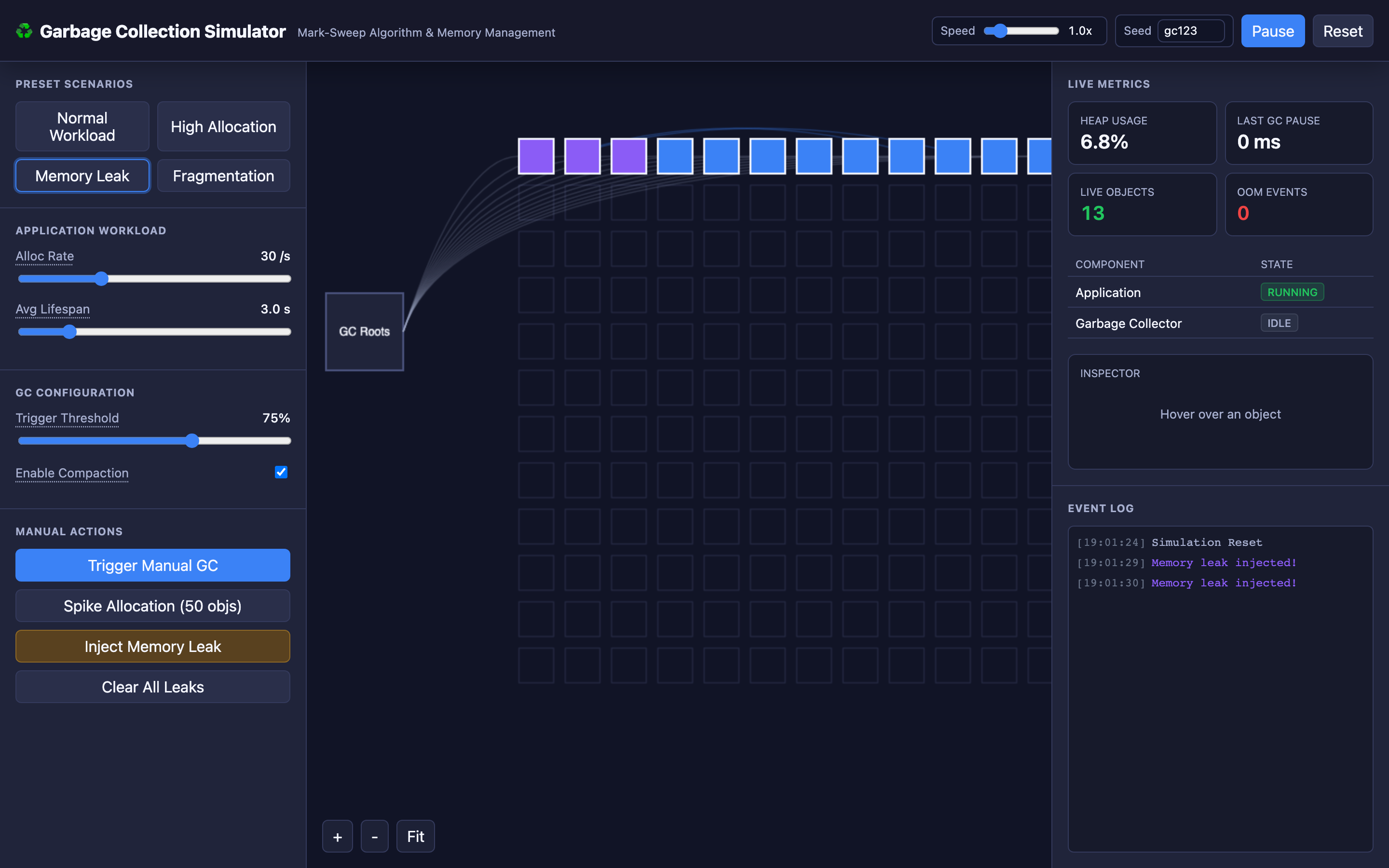The image size is (1389, 868).
Task: Click the Trigger Manual GC button
Action: point(153,566)
